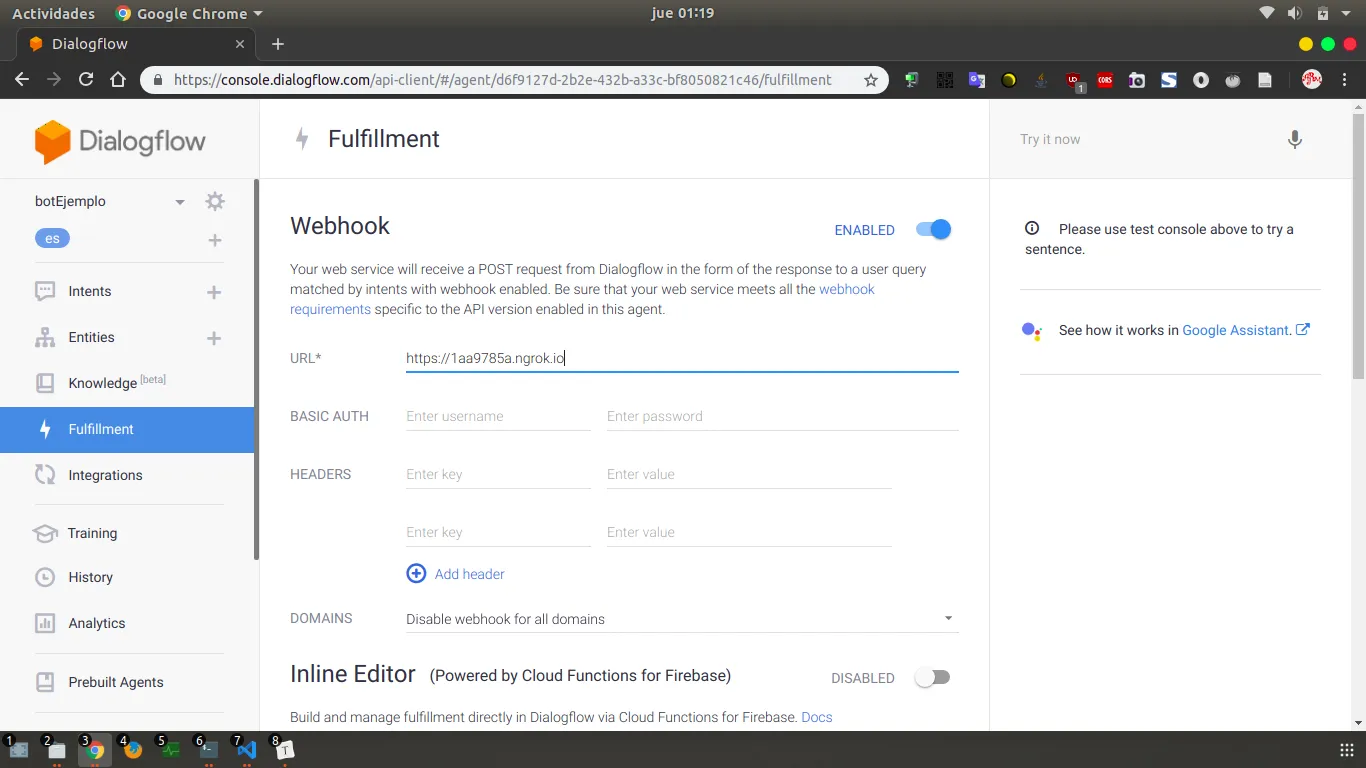Open agent settings with the gear icon
Image resolution: width=1366 pixels, height=768 pixels.
pyautogui.click(x=214, y=201)
